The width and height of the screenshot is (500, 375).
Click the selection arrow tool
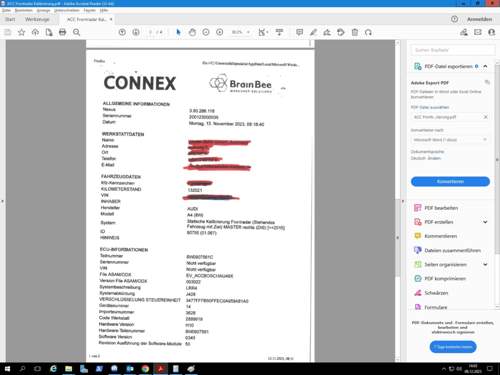[x=178, y=32]
